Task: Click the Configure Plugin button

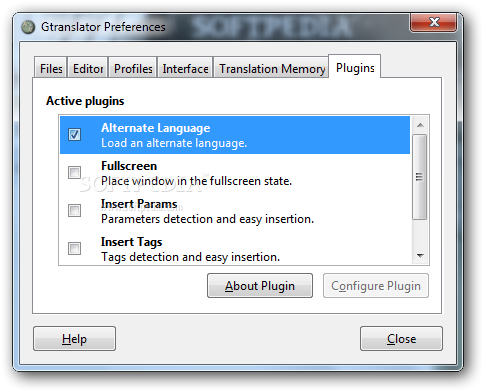Action: (376, 286)
